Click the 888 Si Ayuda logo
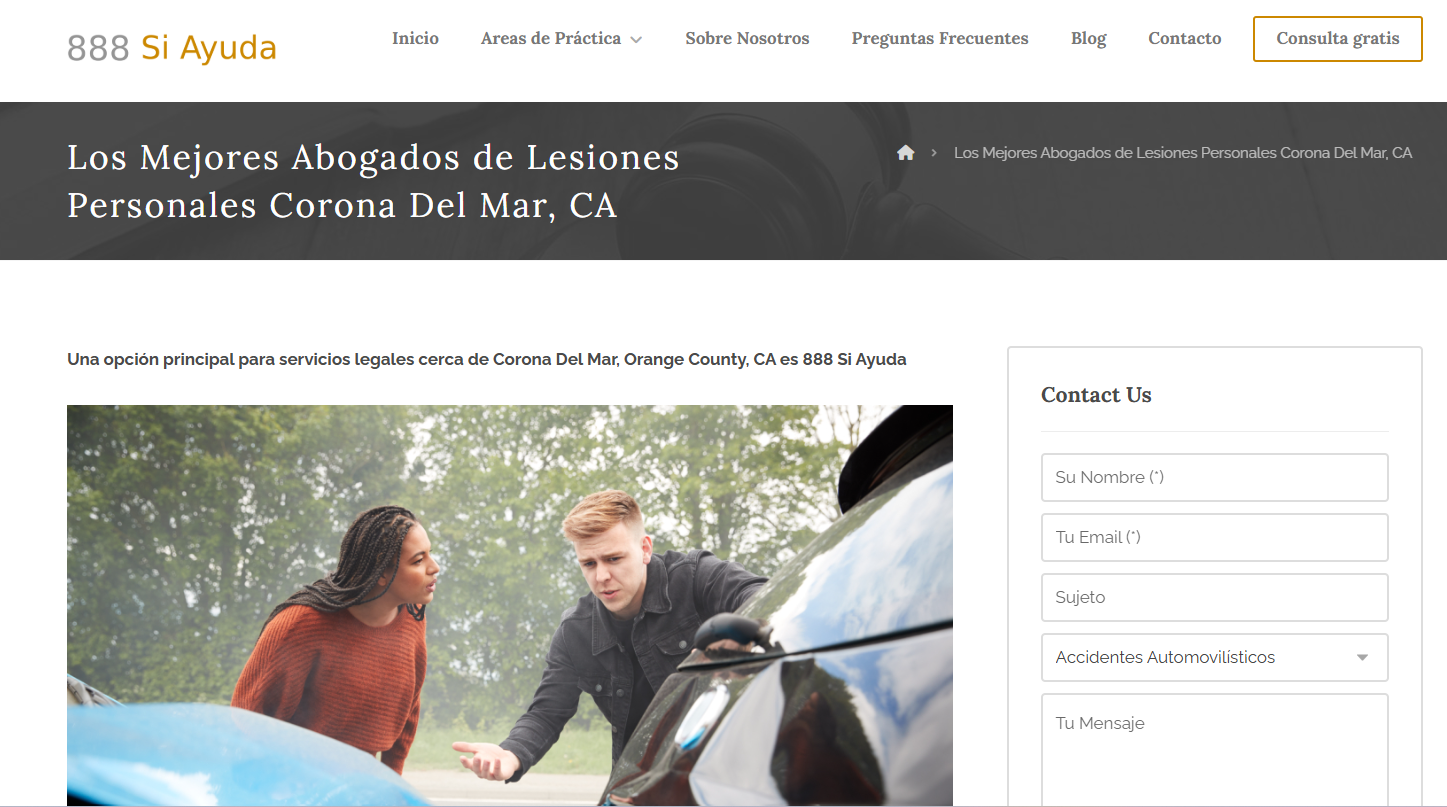Viewport: 1447px width, 807px height. [x=172, y=47]
